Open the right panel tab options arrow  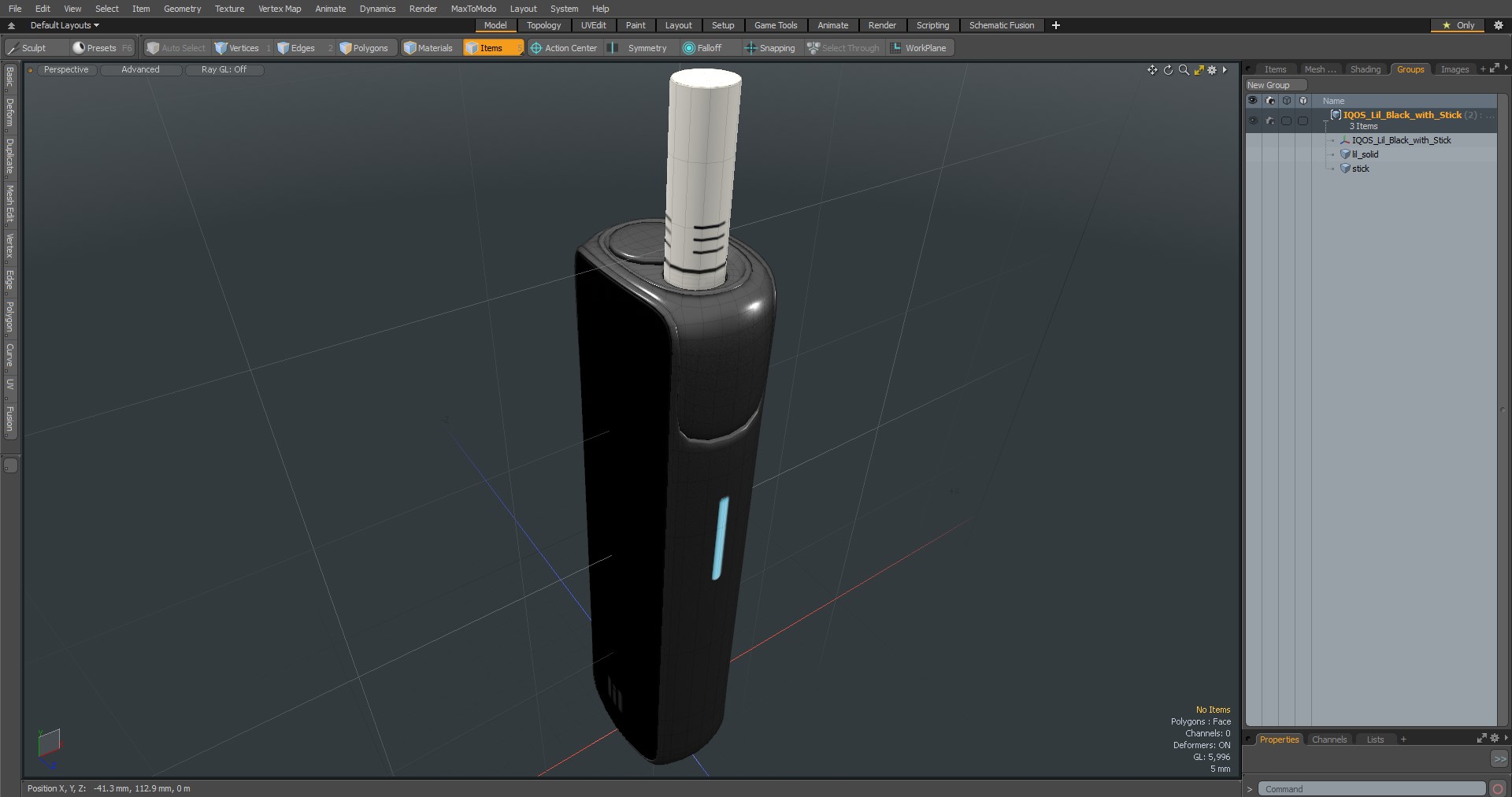[1506, 69]
